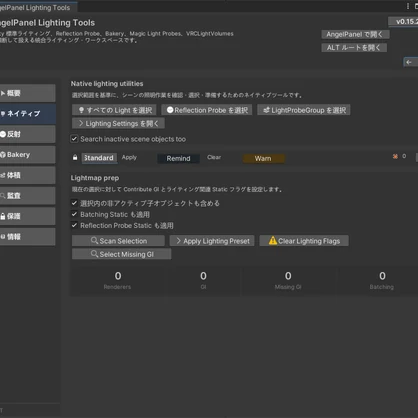Click the Native lighting utilities heading
This screenshot has height=418, width=418.
coord(107,84)
